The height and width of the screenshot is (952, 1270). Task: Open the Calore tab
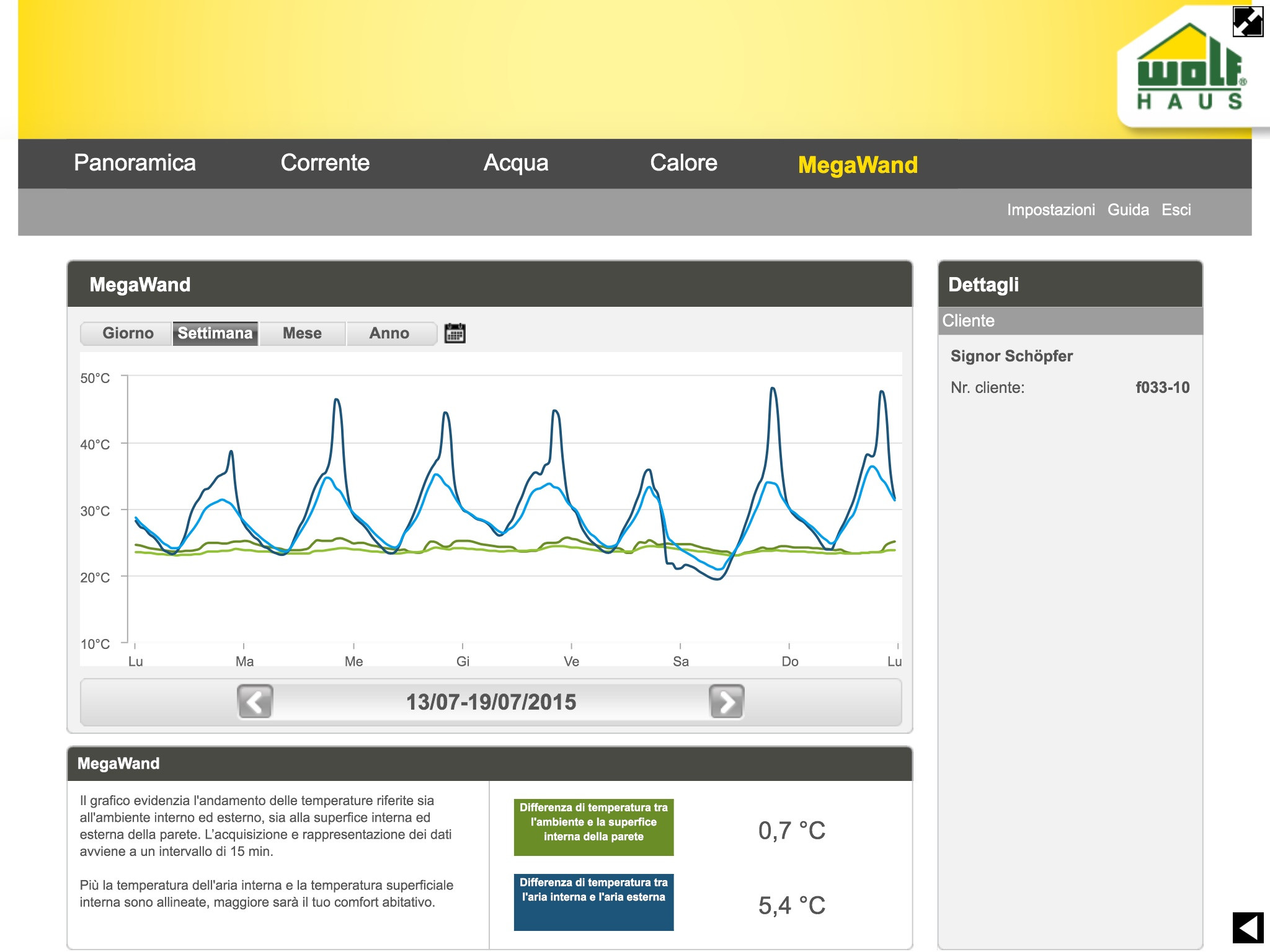pyautogui.click(x=683, y=163)
